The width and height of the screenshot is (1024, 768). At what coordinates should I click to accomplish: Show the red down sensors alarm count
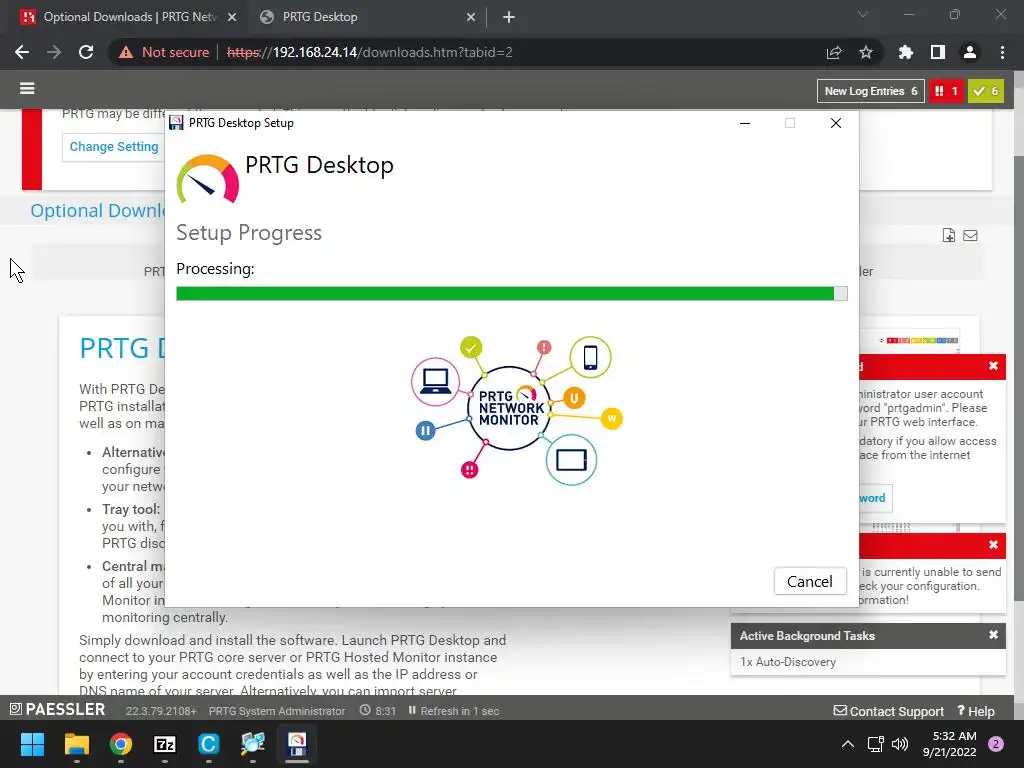pyautogui.click(x=946, y=91)
